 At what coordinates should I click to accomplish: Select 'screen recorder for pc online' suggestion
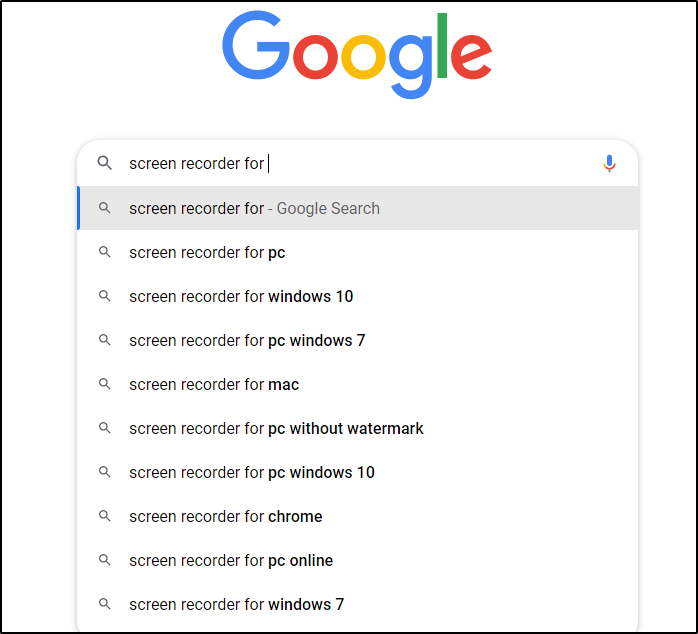(231, 560)
